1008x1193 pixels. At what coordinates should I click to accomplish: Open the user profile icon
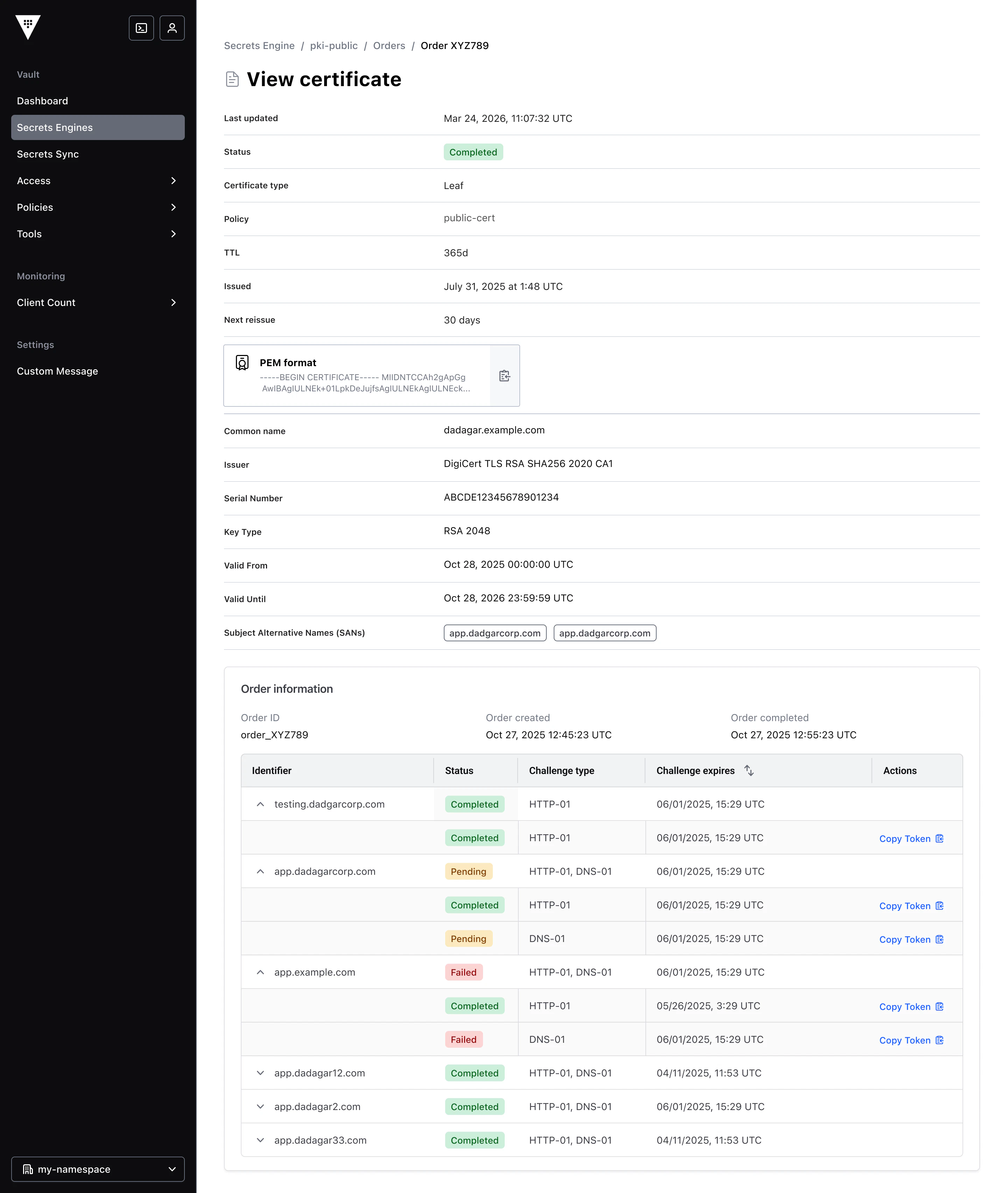coord(172,28)
